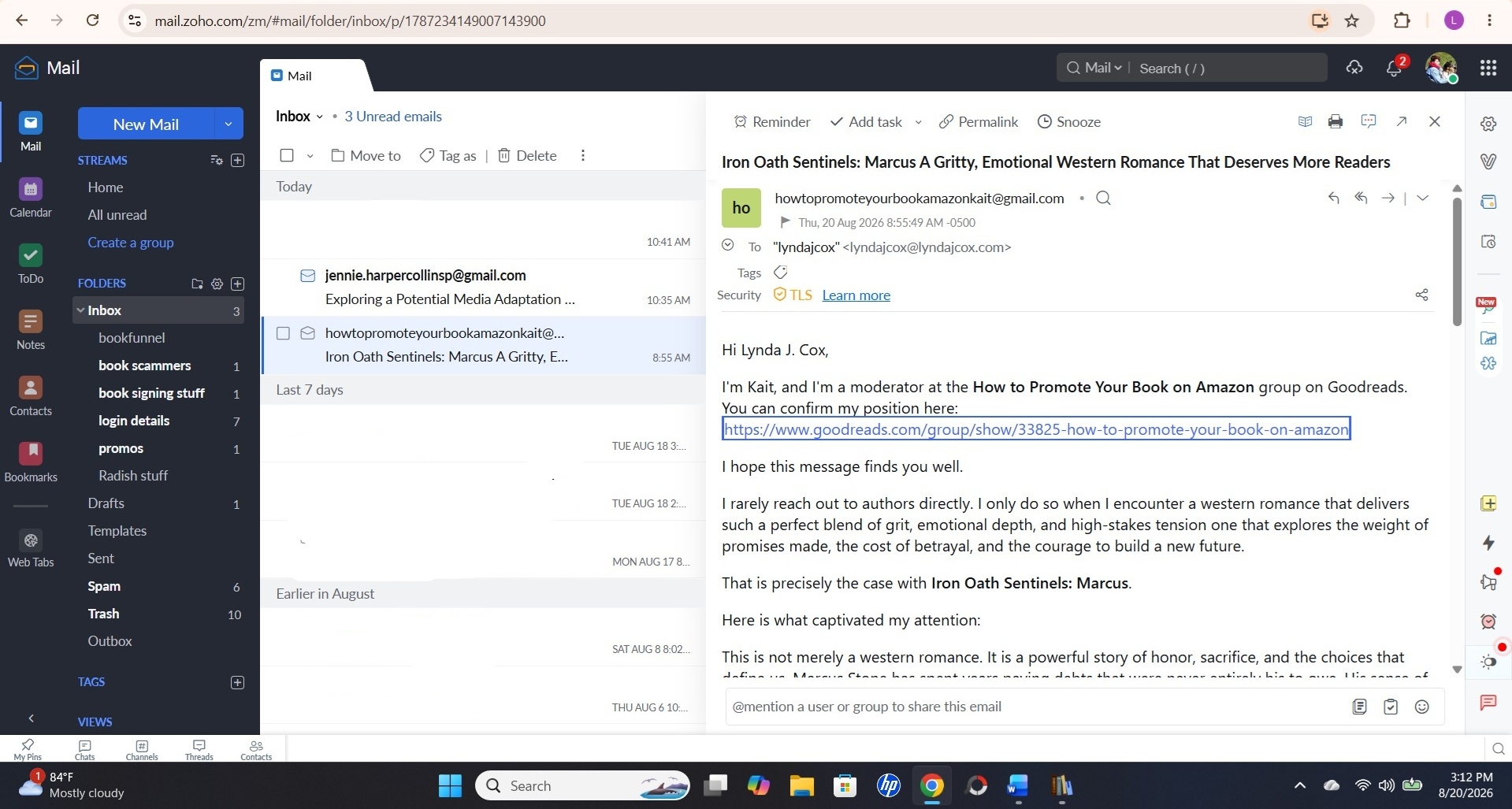This screenshot has width=1512, height=809.
Task: Reply to the email
Action: tap(1334, 198)
